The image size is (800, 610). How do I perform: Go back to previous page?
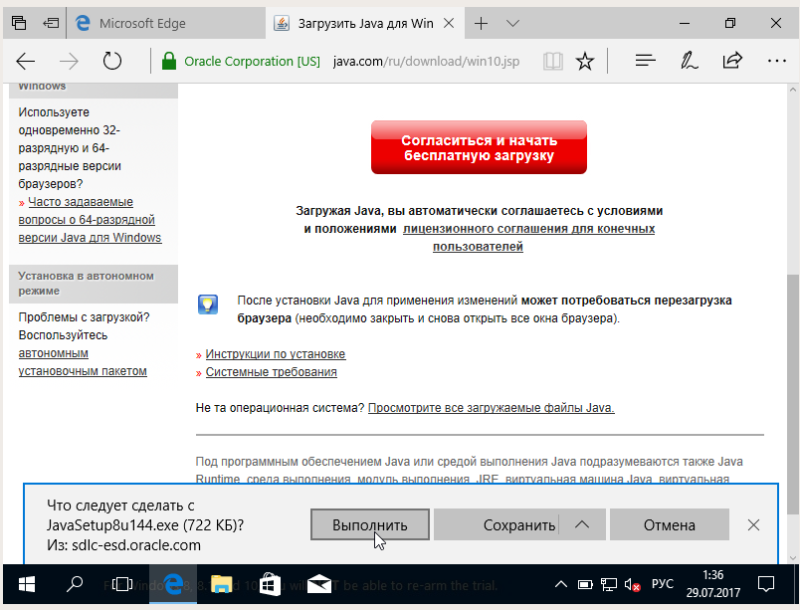click(x=26, y=62)
